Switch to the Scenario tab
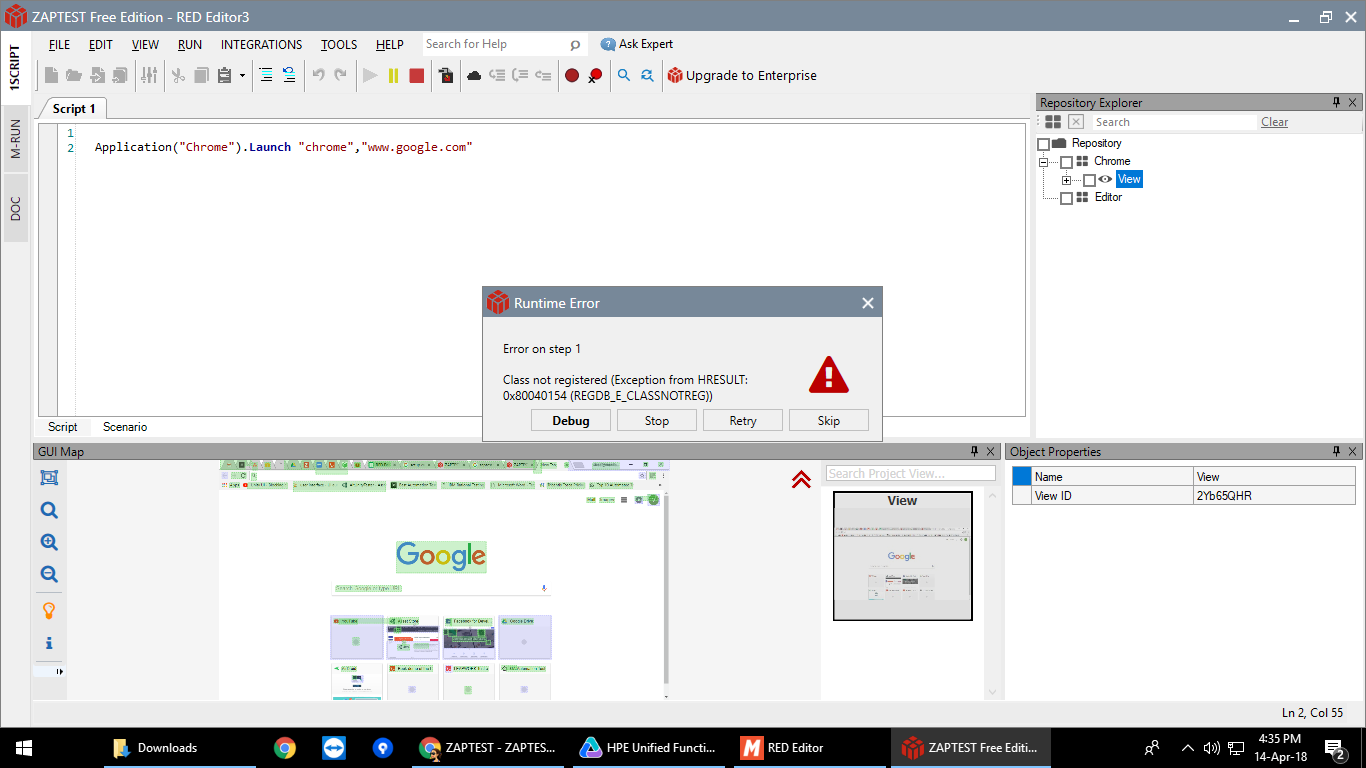 pyautogui.click(x=125, y=427)
